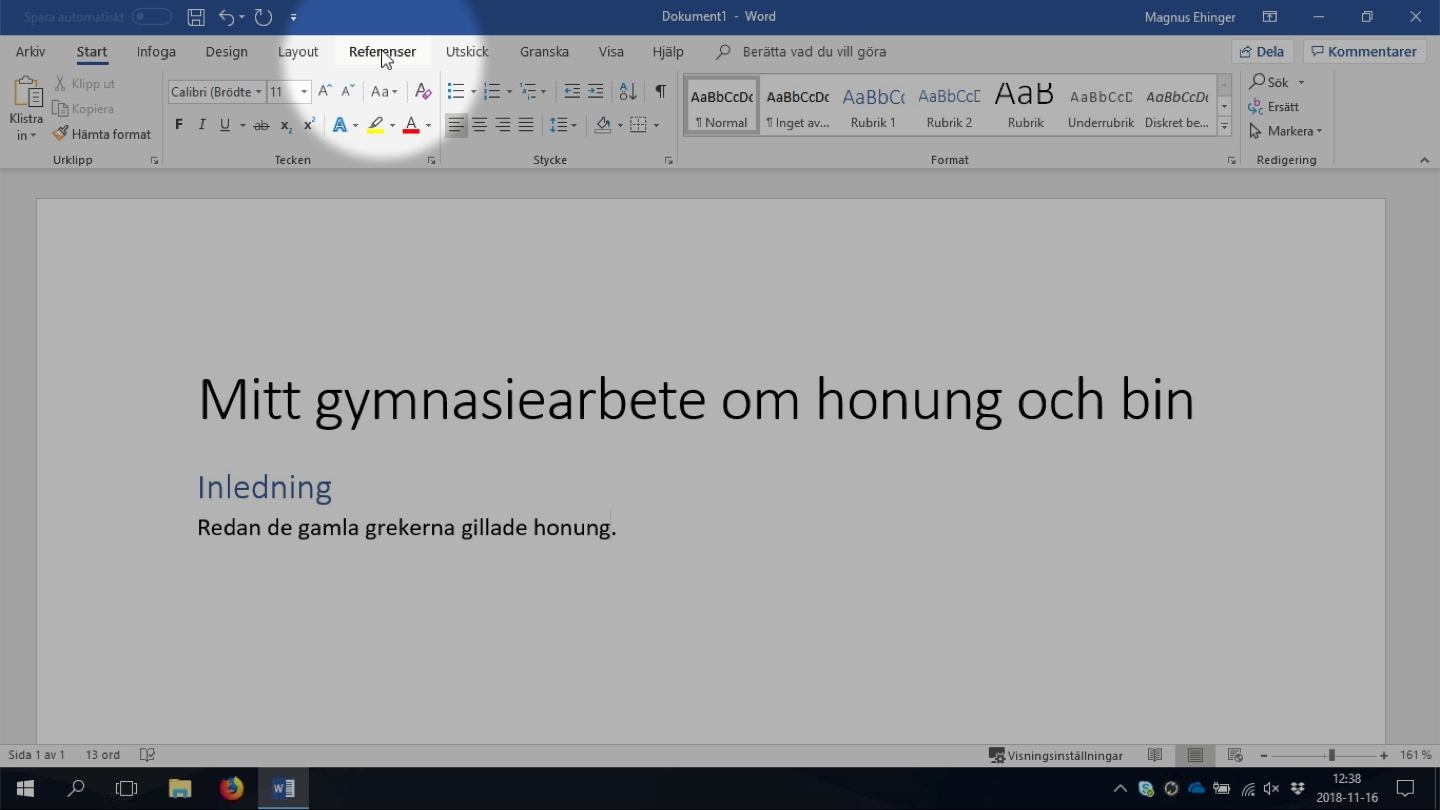1440x810 pixels.
Task: Open the font size dropdown
Action: point(304,92)
